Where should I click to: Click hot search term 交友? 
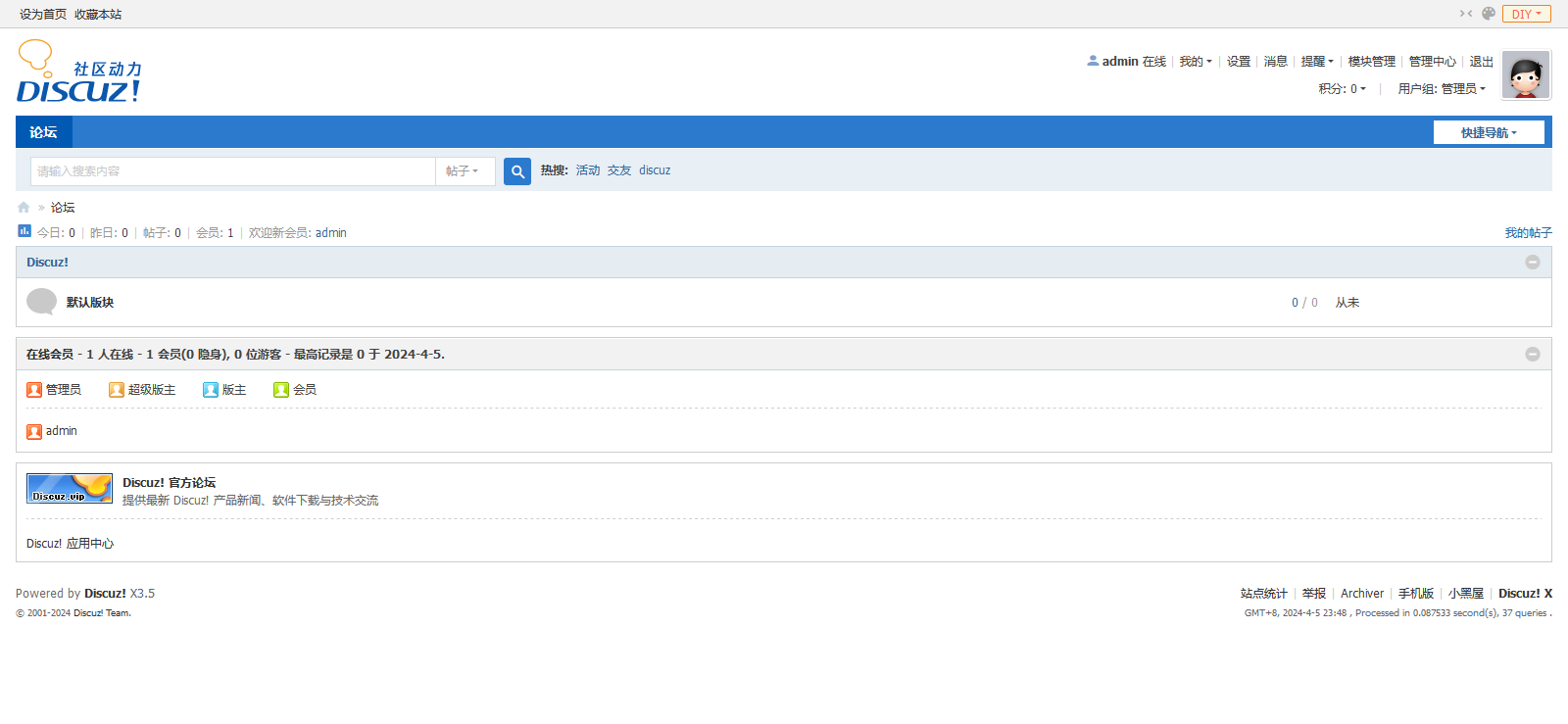coord(619,170)
